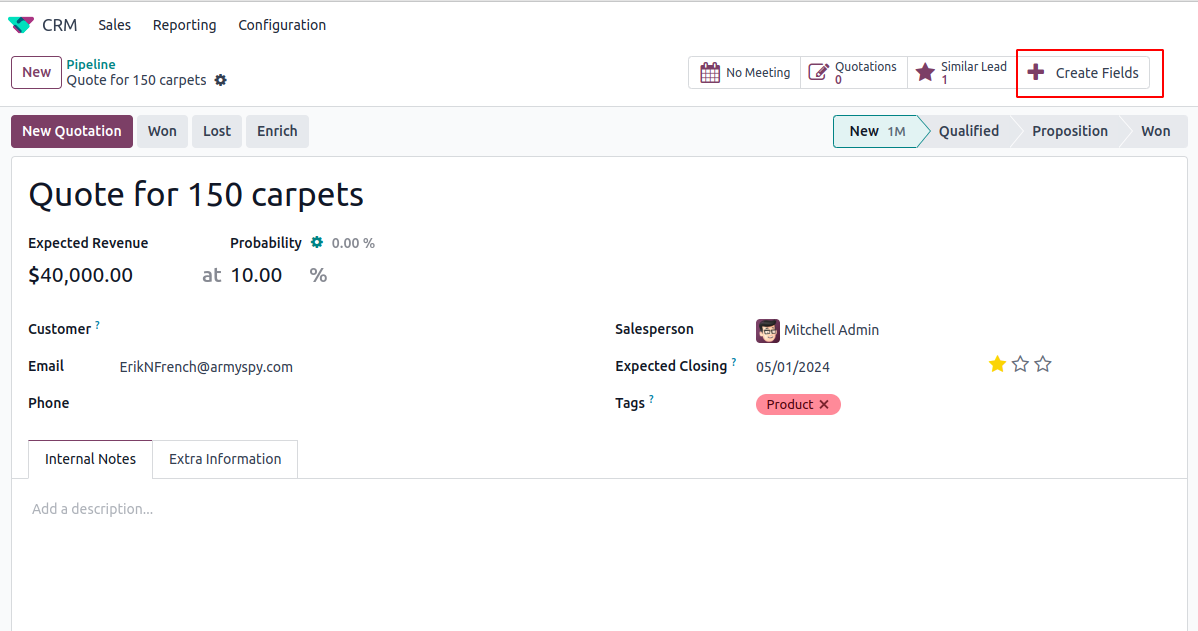Click the Similar Lead star icon
The width and height of the screenshot is (1198, 631).
click(926, 73)
